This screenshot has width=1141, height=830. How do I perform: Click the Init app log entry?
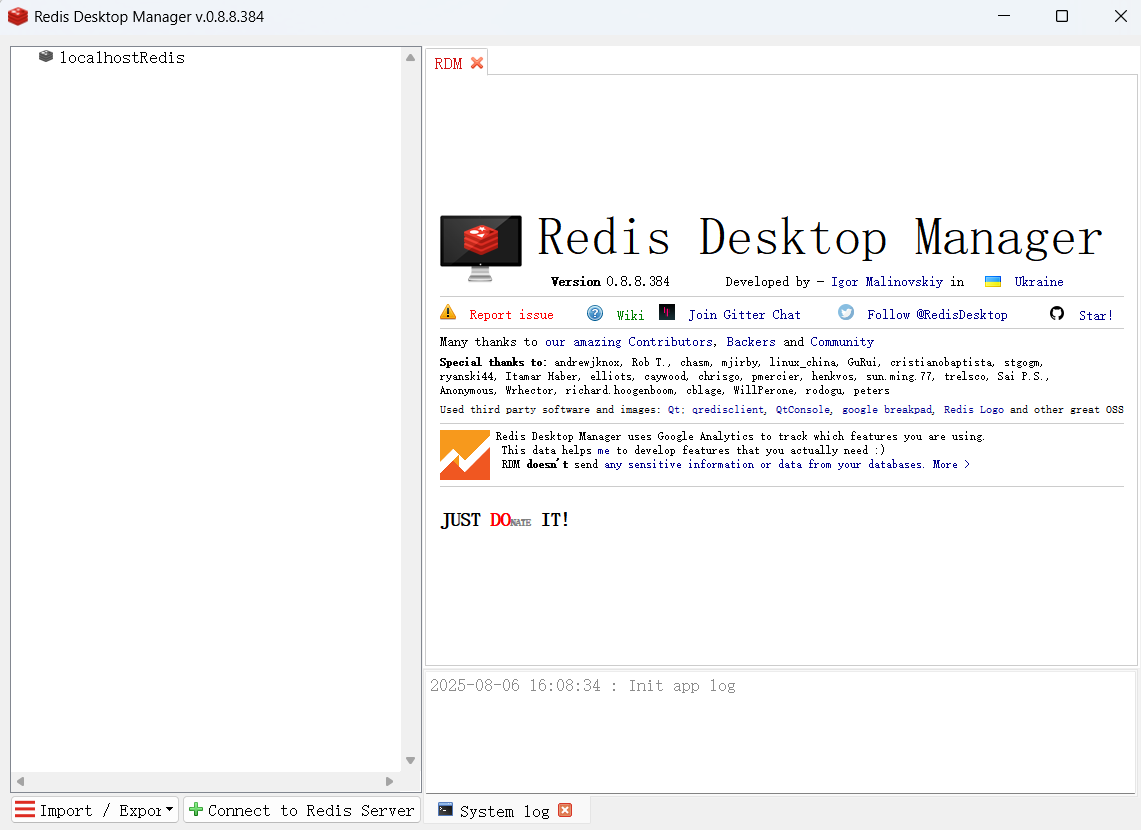coord(583,685)
